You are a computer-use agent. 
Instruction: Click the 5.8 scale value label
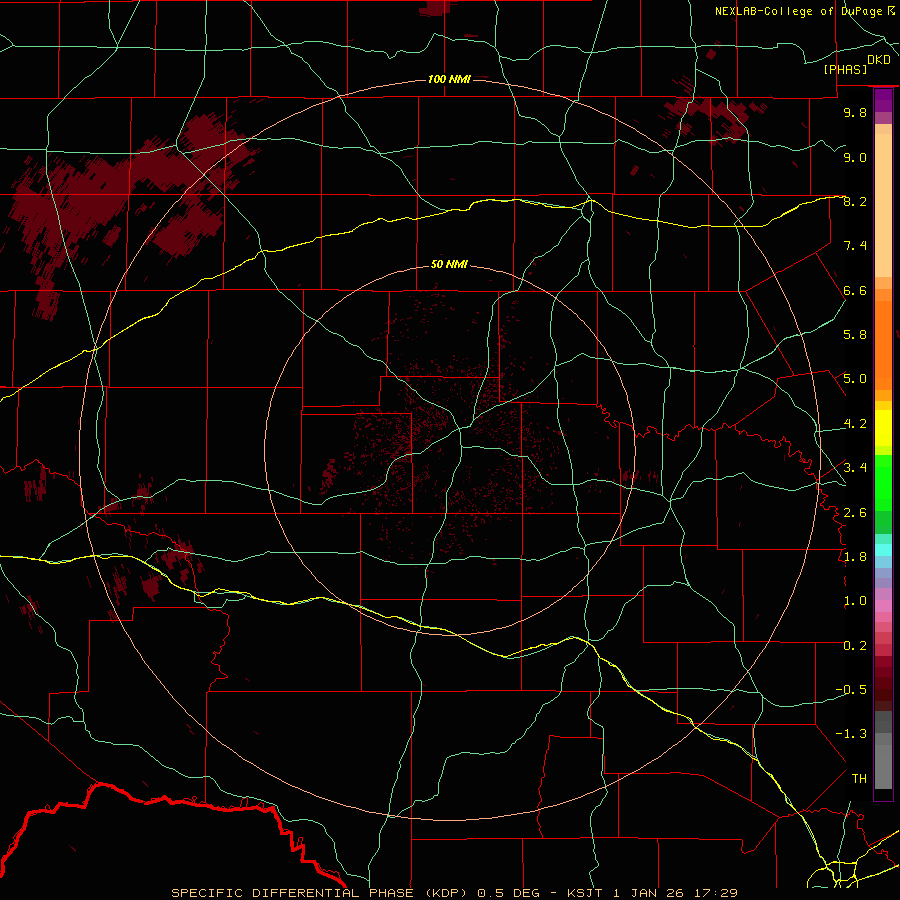pyautogui.click(x=855, y=335)
